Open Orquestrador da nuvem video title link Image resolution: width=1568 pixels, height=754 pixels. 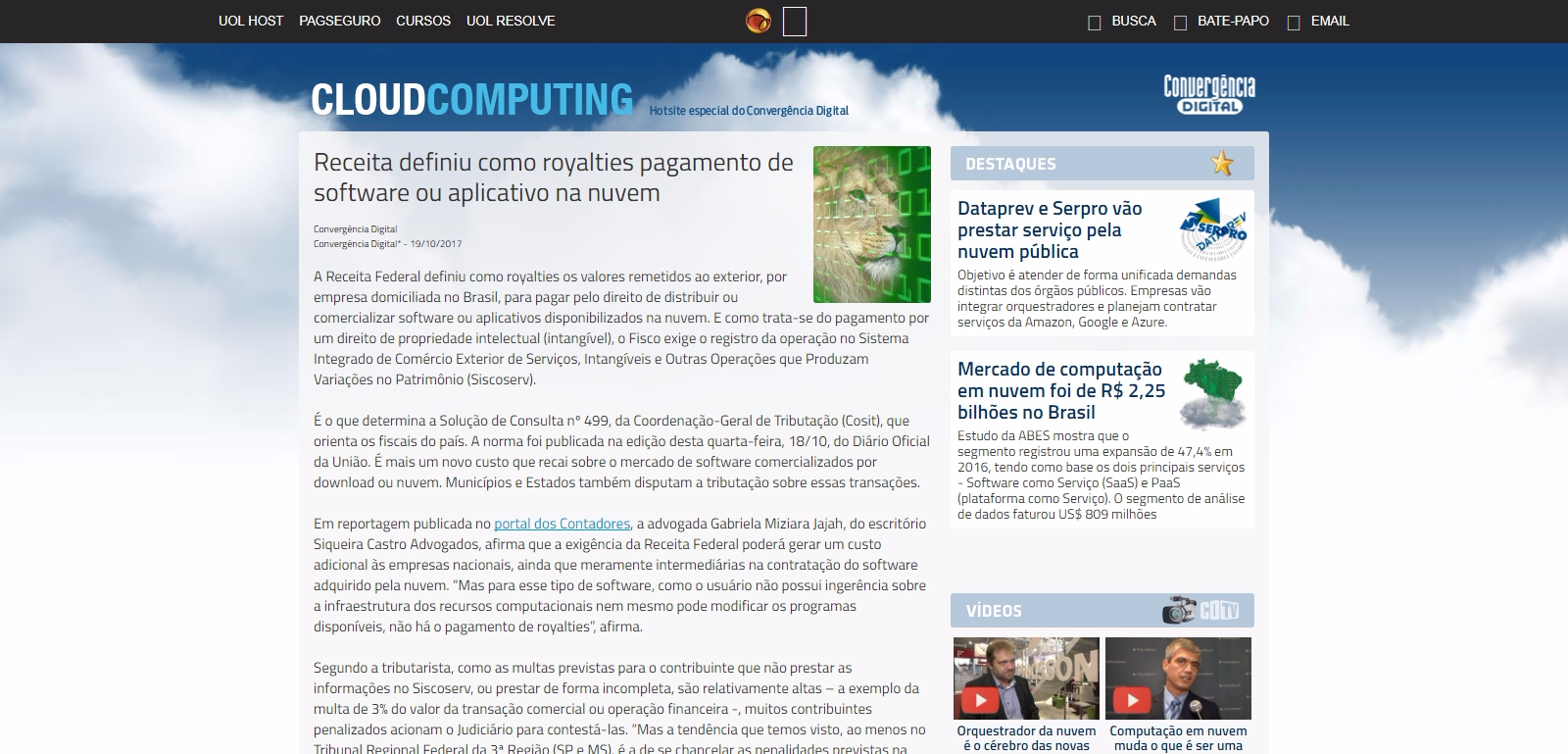1026,738
